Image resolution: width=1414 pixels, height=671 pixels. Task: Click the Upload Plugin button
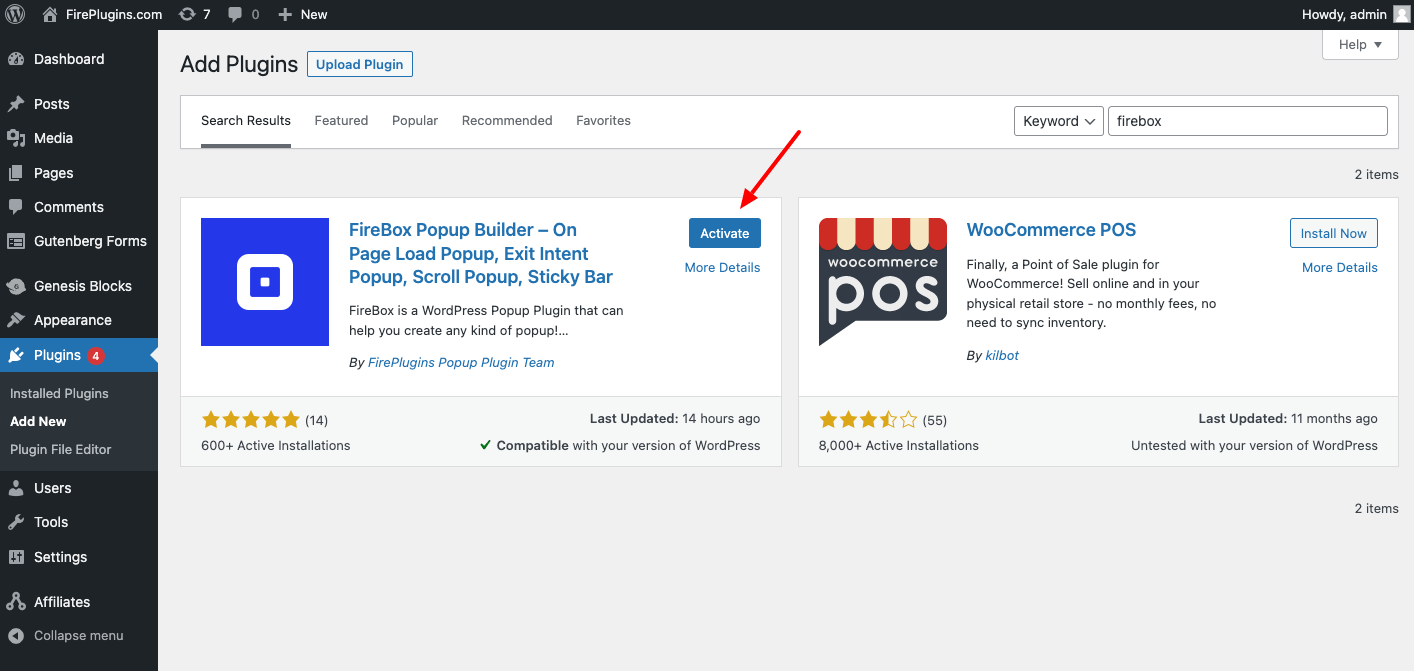coord(360,65)
